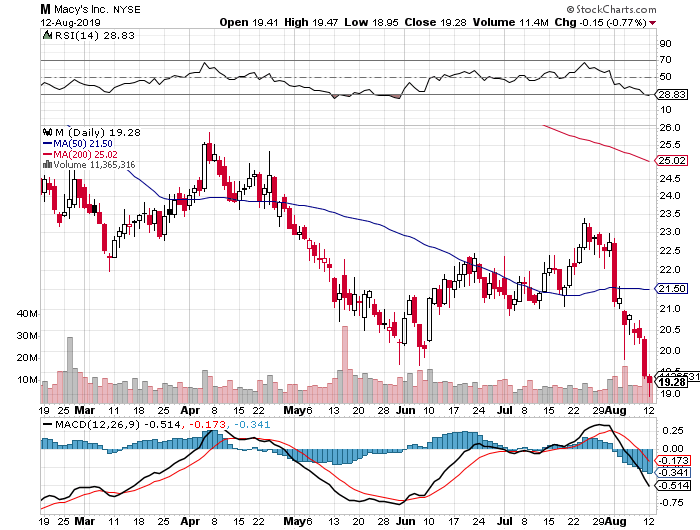Click the candlestick icon beside M (Daily)

pos(47,132)
